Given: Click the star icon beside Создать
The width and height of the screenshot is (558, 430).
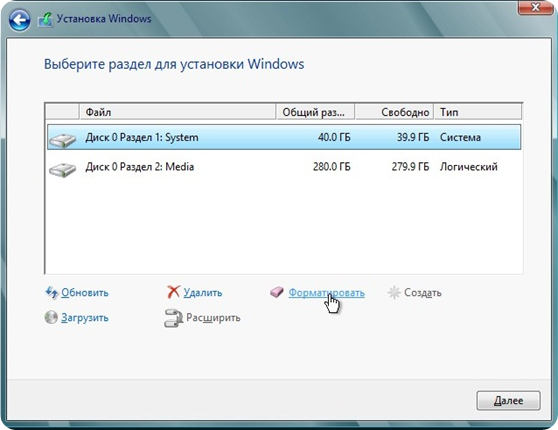Looking at the screenshot, I should (394, 293).
